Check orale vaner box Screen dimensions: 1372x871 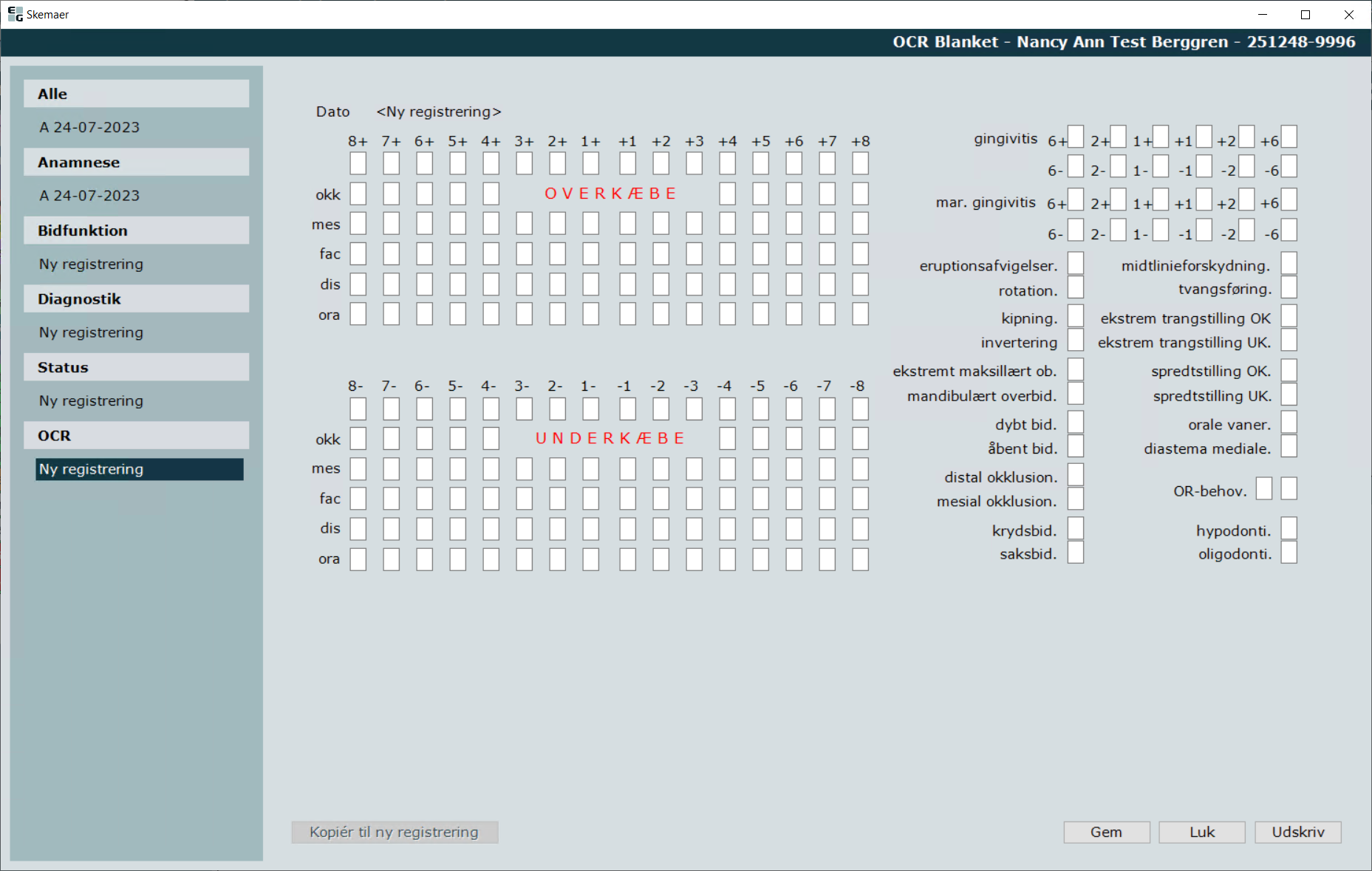pyautogui.click(x=1289, y=422)
